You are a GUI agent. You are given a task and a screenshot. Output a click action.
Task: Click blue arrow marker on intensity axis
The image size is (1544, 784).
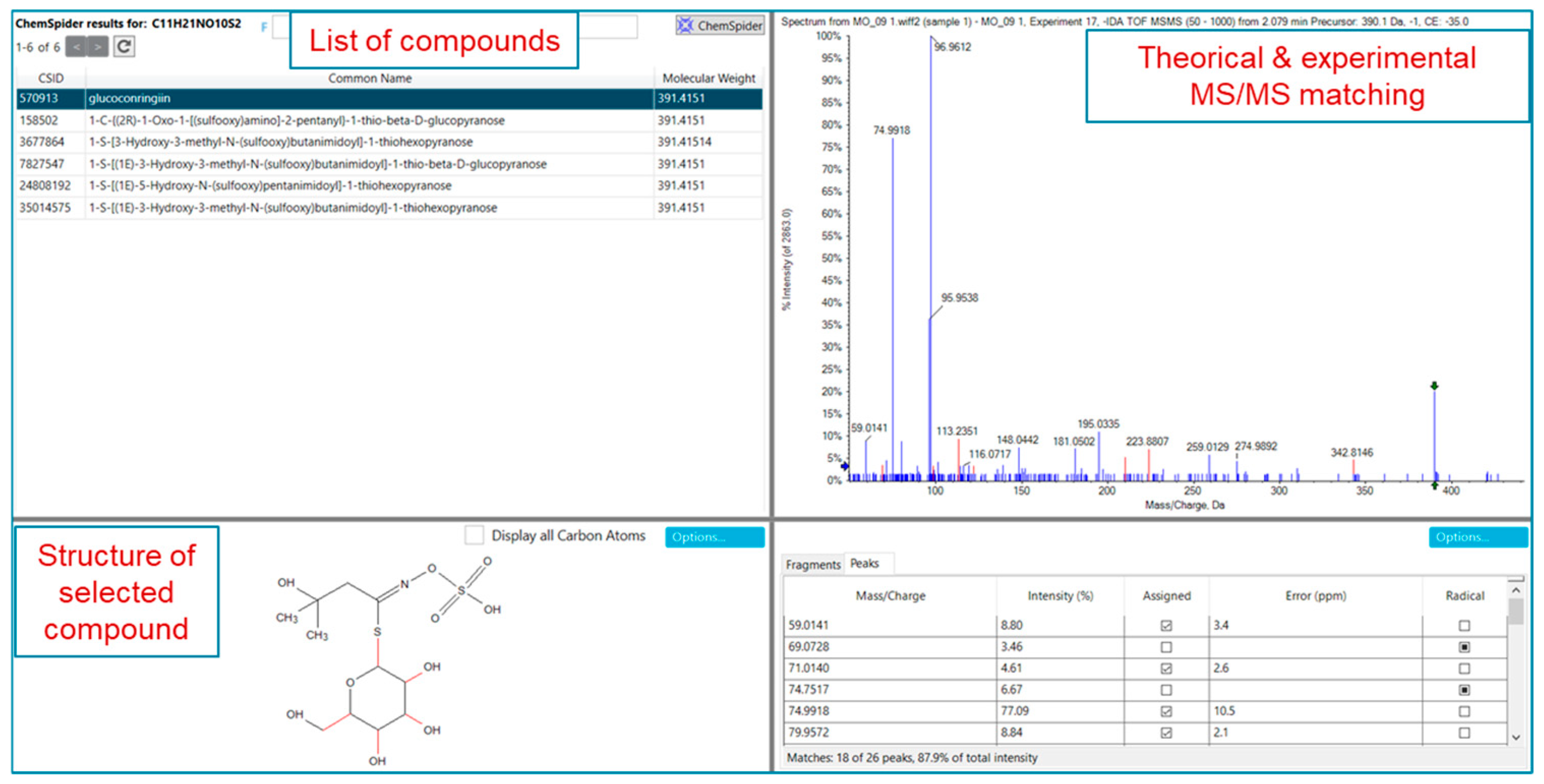(x=845, y=466)
